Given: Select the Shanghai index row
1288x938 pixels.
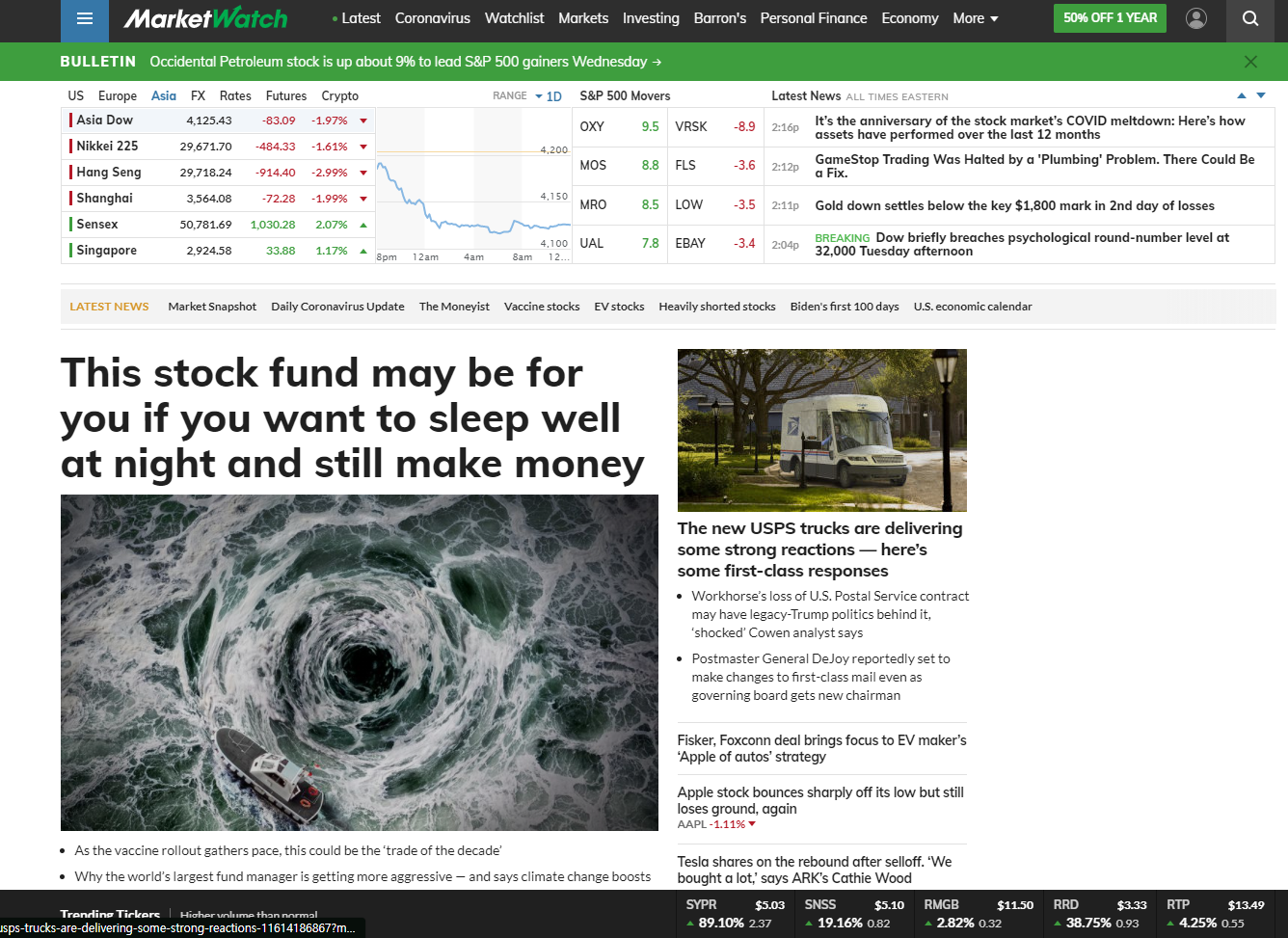Looking at the screenshot, I should click(x=218, y=199).
